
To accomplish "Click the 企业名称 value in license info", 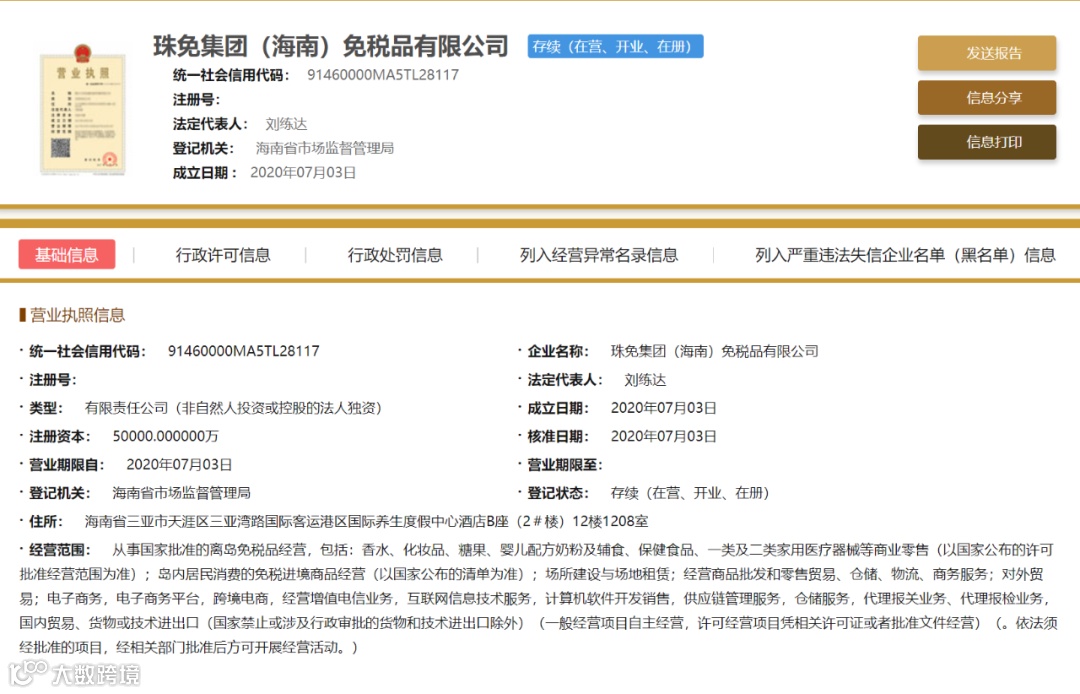I will coord(714,351).
